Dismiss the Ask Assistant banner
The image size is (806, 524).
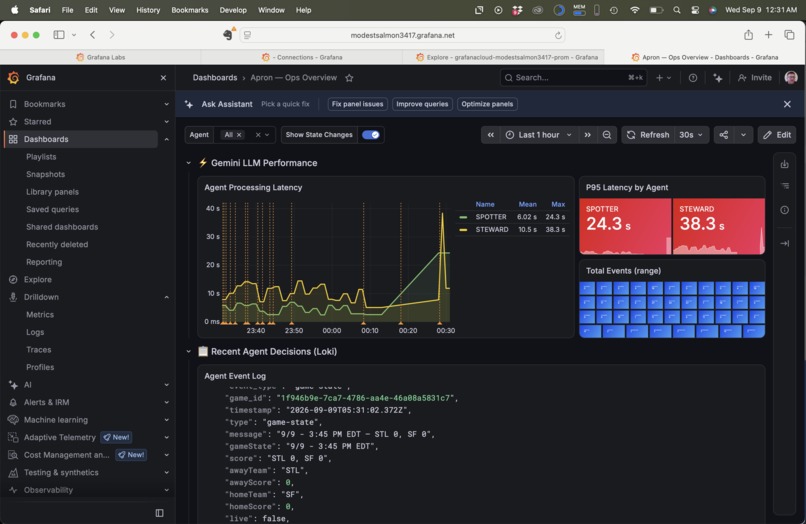(x=787, y=104)
